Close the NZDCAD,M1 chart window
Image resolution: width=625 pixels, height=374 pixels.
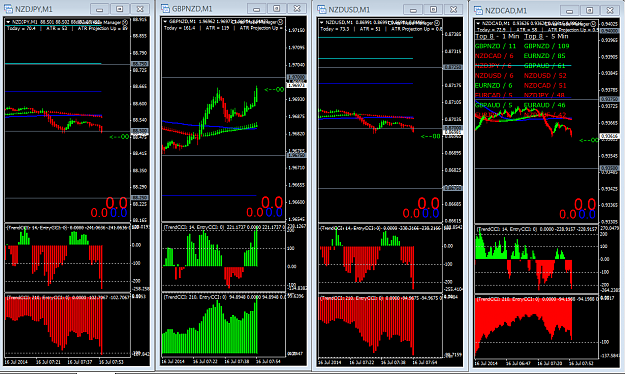point(610,11)
